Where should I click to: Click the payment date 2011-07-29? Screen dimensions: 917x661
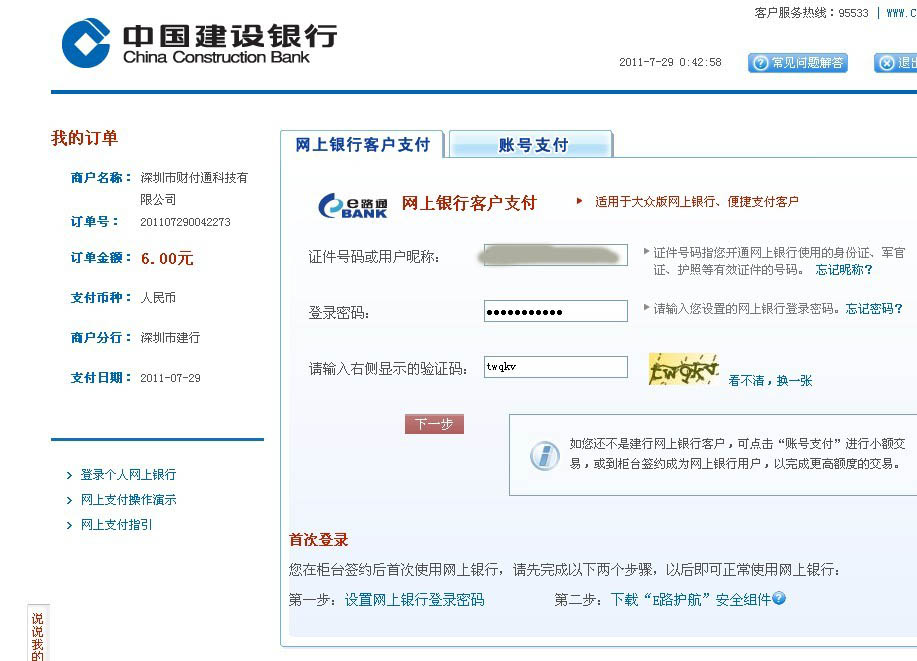[x=170, y=378]
